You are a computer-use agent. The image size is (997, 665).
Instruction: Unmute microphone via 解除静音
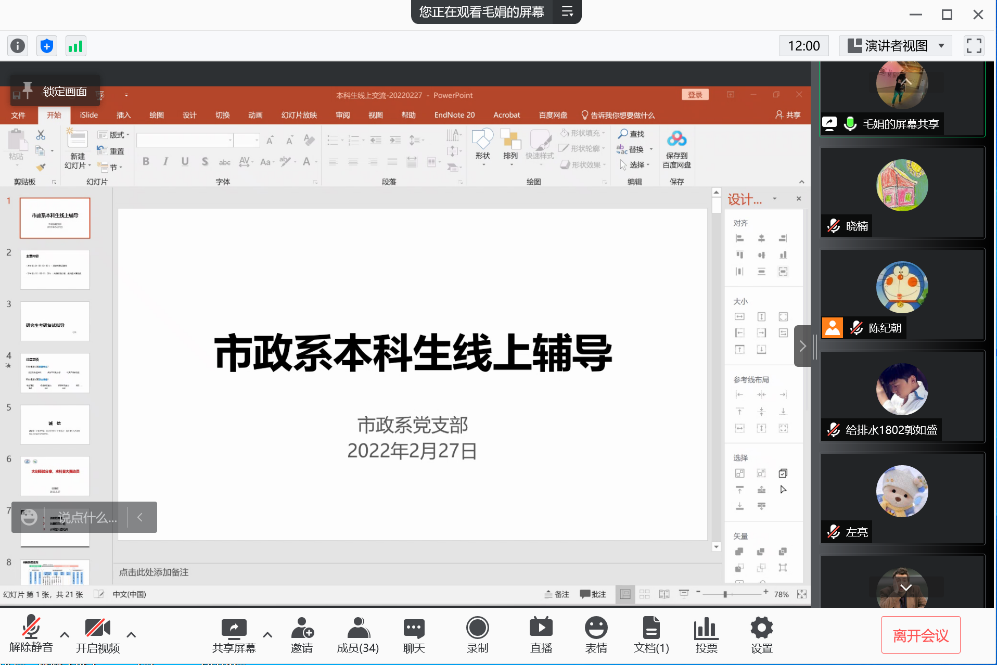(x=31, y=635)
